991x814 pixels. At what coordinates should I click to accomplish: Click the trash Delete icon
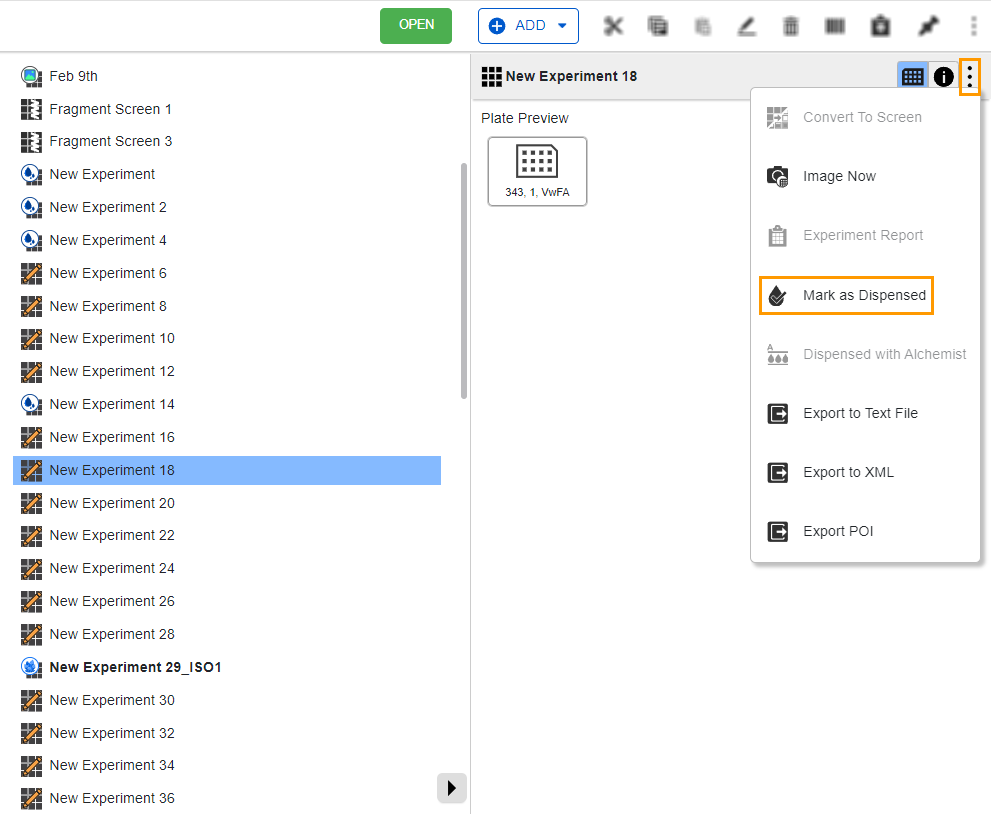790,26
